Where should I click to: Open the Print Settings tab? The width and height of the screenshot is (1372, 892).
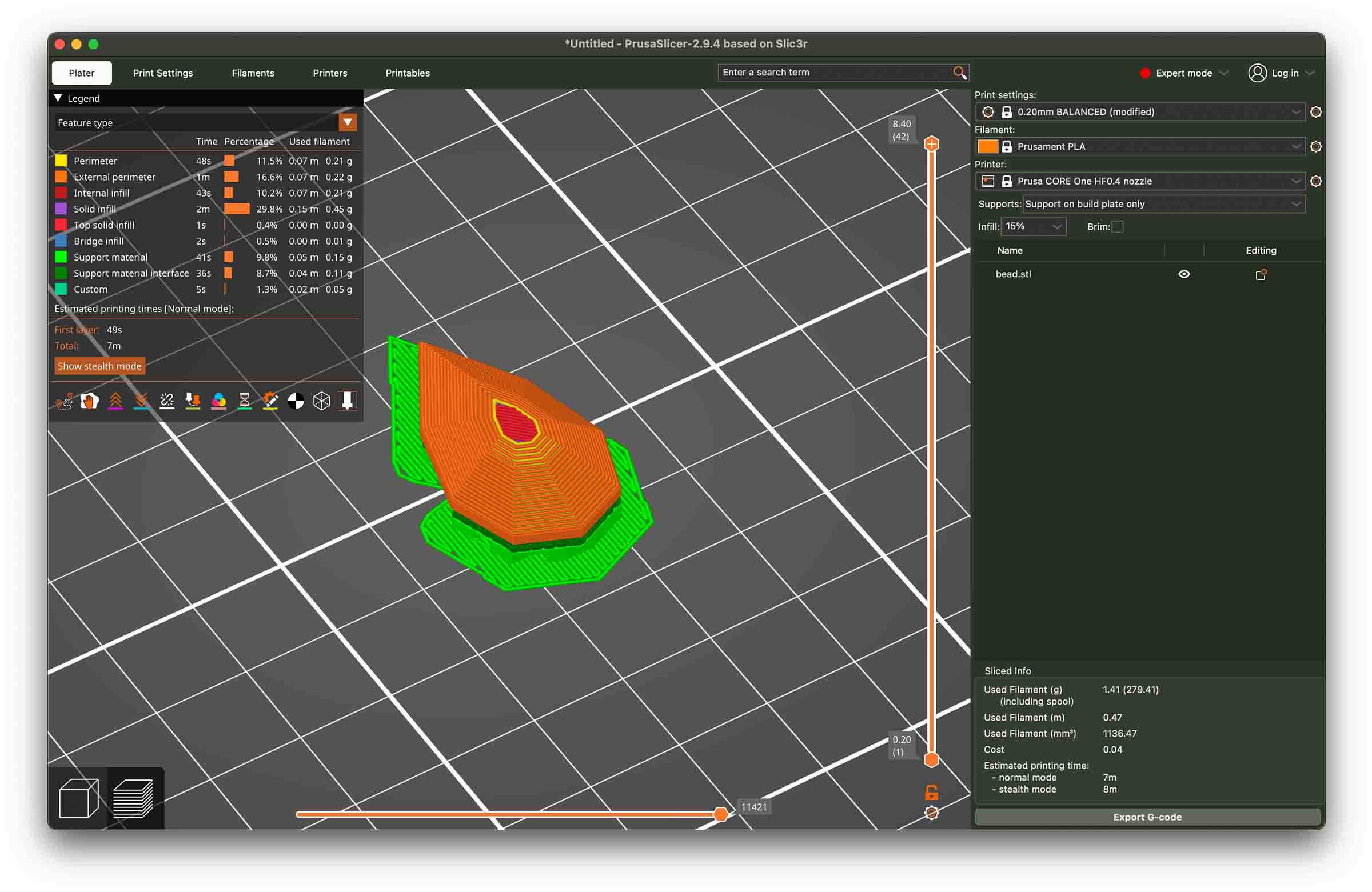162,73
